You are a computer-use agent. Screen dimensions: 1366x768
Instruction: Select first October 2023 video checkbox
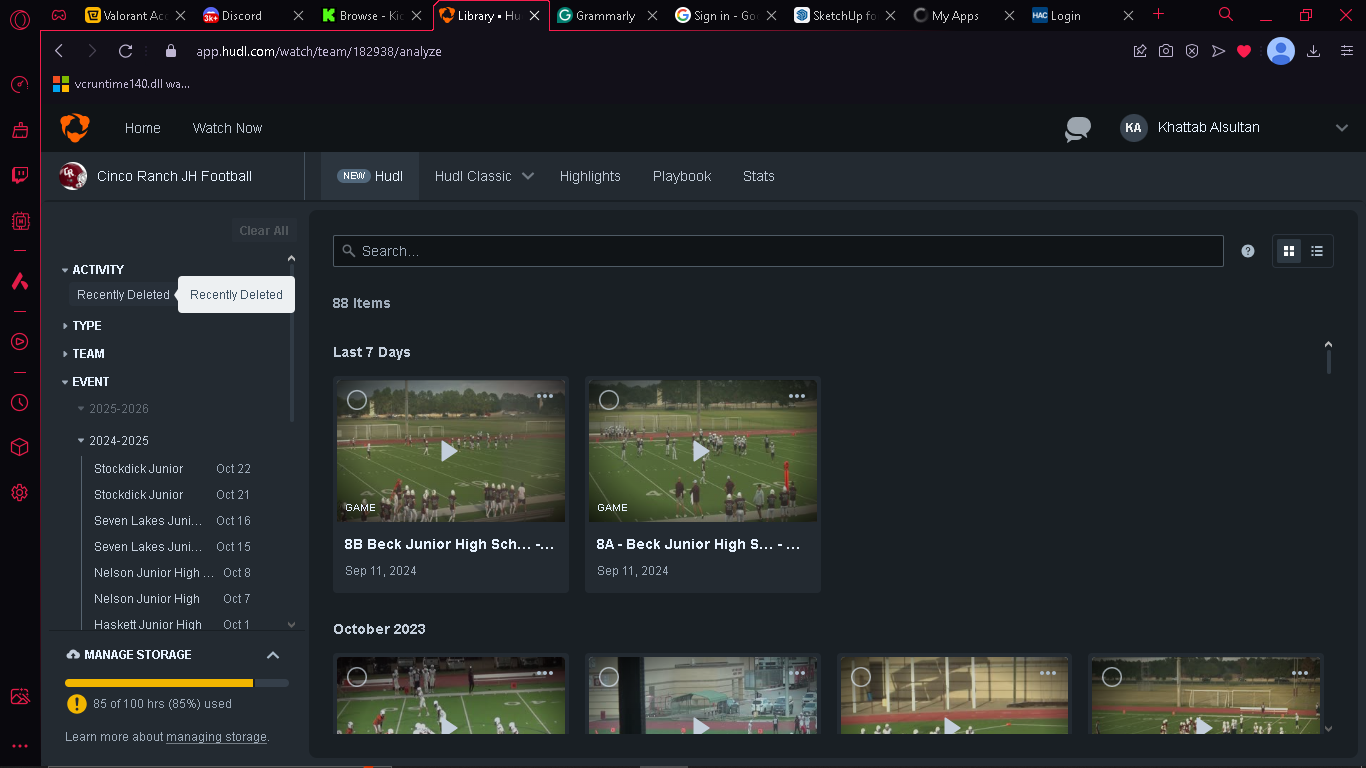[357, 677]
